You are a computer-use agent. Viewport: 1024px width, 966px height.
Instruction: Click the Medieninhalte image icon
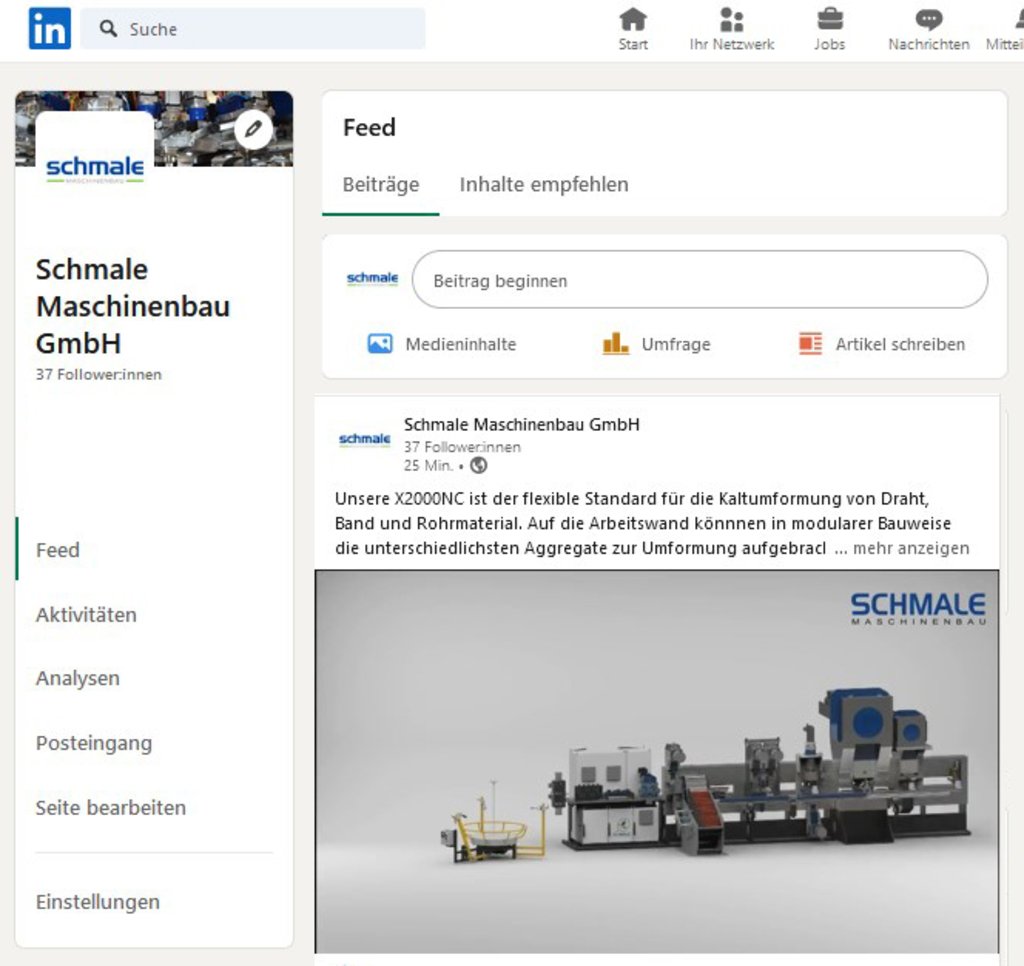coord(380,344)
